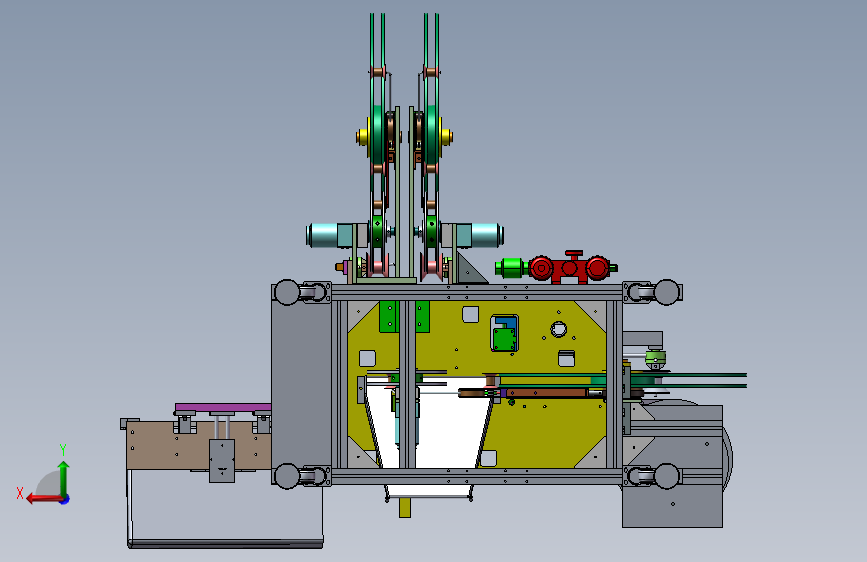Pick the gray cylinder block under purple plate
This screenshot has height=562, width=867.
coord(222,460)
